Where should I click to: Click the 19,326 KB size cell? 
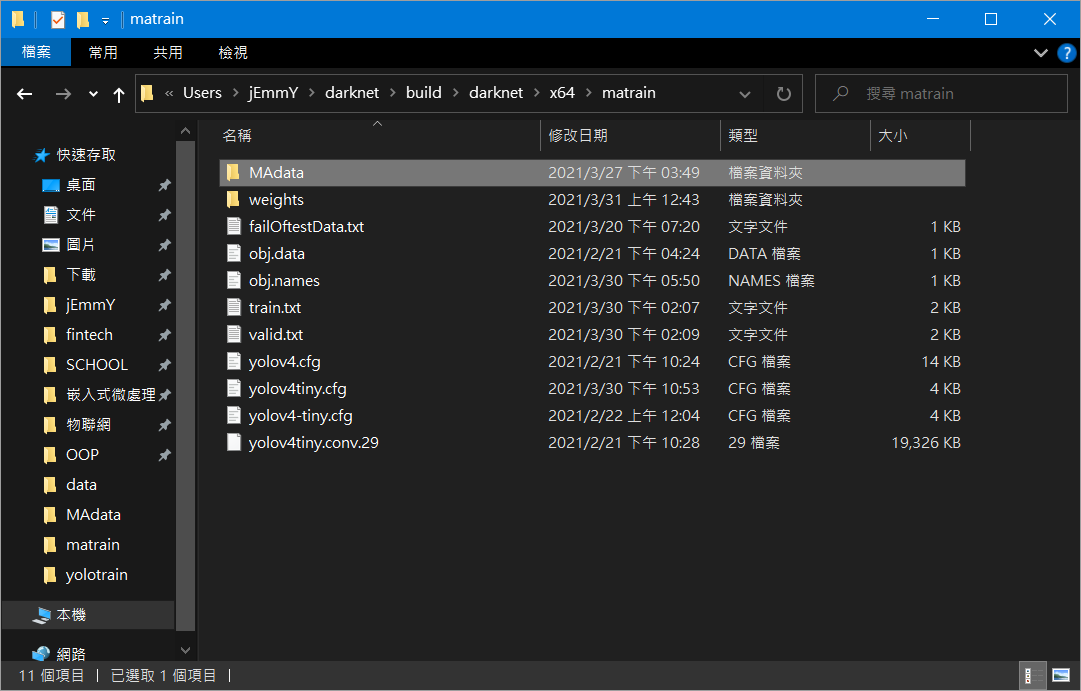[926, 442]
